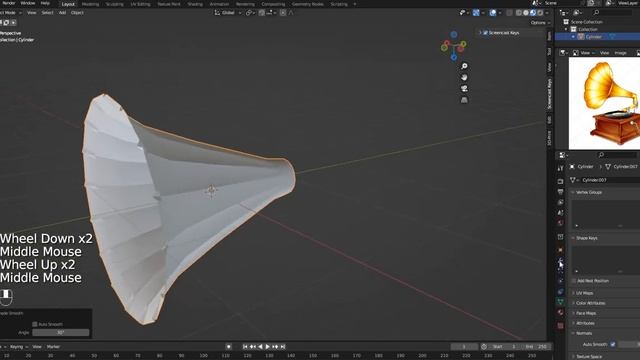Expand the Attributes panel
Screen dimensions: 640x360
click(585, 323)
